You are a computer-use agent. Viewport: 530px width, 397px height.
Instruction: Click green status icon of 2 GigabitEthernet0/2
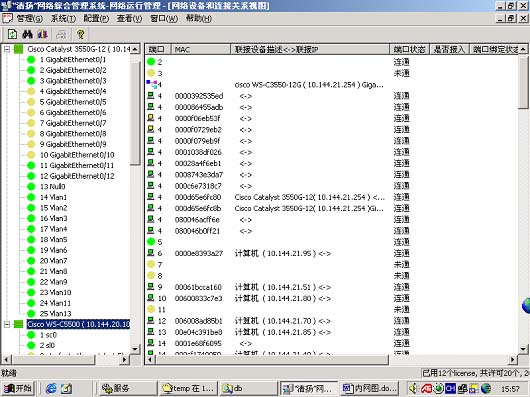pyautogui.click(x=31, y=70)
